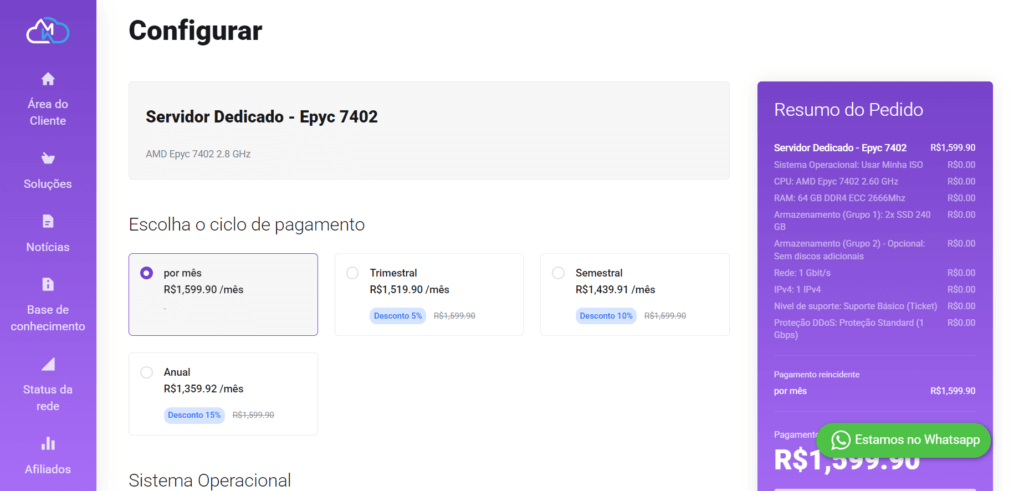Click Estamos no Whatsapp button
Screen dimensions: 1024x491
[x=904, y=440]
